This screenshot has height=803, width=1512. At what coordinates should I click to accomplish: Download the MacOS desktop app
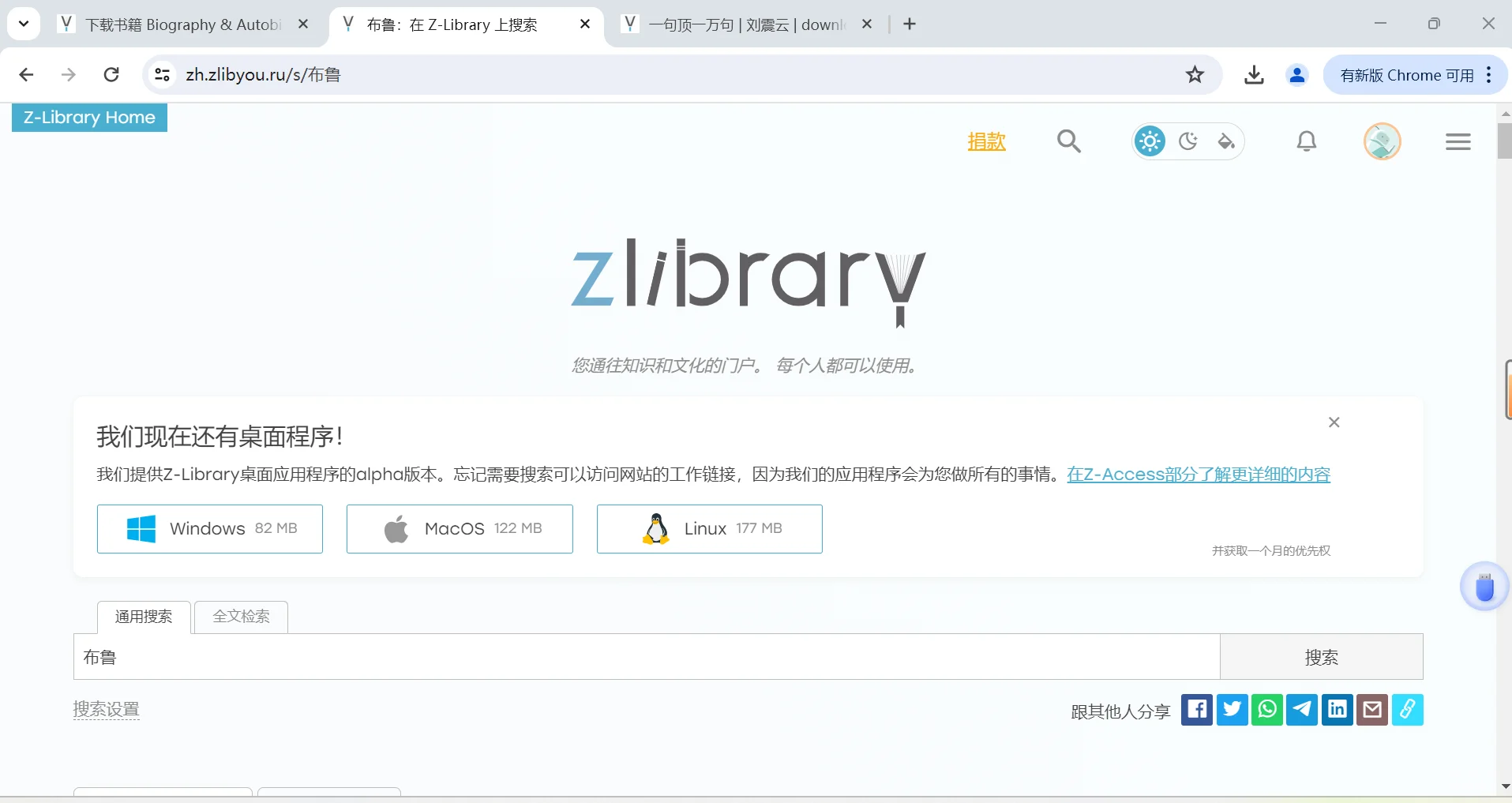click(460, 529)
